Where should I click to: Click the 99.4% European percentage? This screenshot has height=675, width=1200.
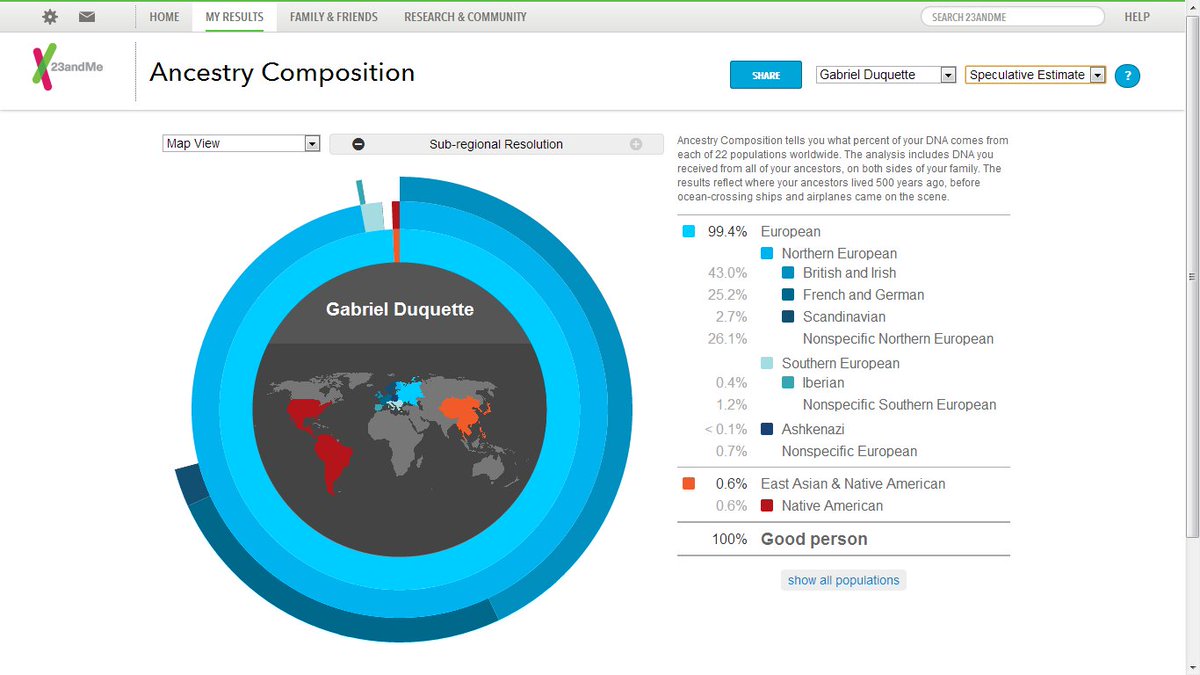(727, 232)
